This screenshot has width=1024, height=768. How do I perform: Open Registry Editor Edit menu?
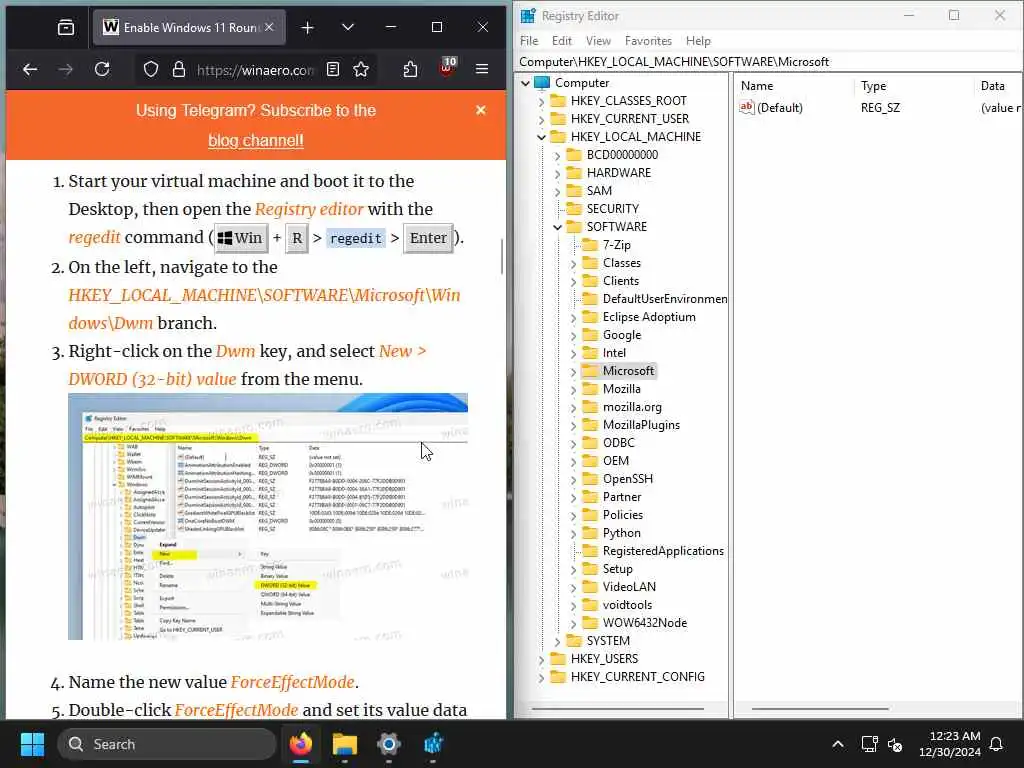562,40
